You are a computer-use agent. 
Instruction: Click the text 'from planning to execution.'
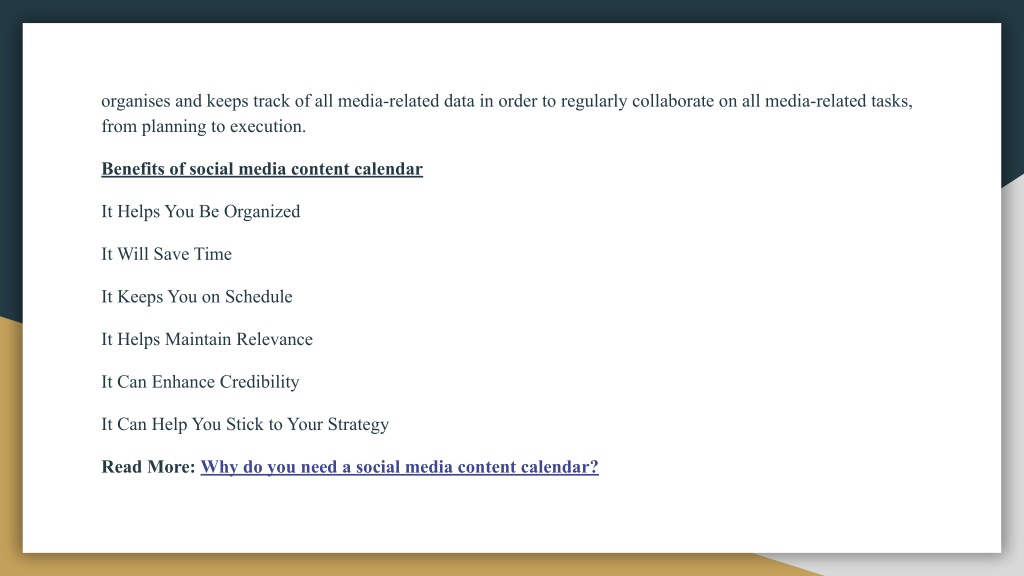tap(204, 126)
